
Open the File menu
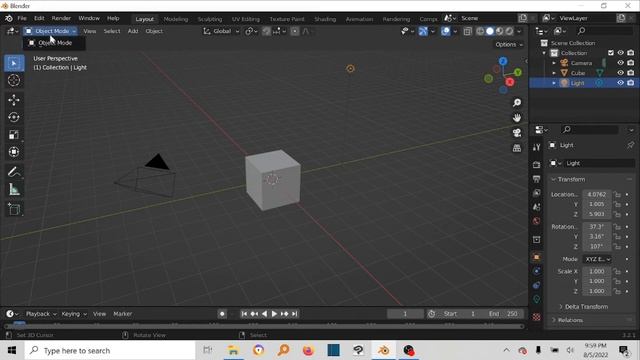pos(22,18)
